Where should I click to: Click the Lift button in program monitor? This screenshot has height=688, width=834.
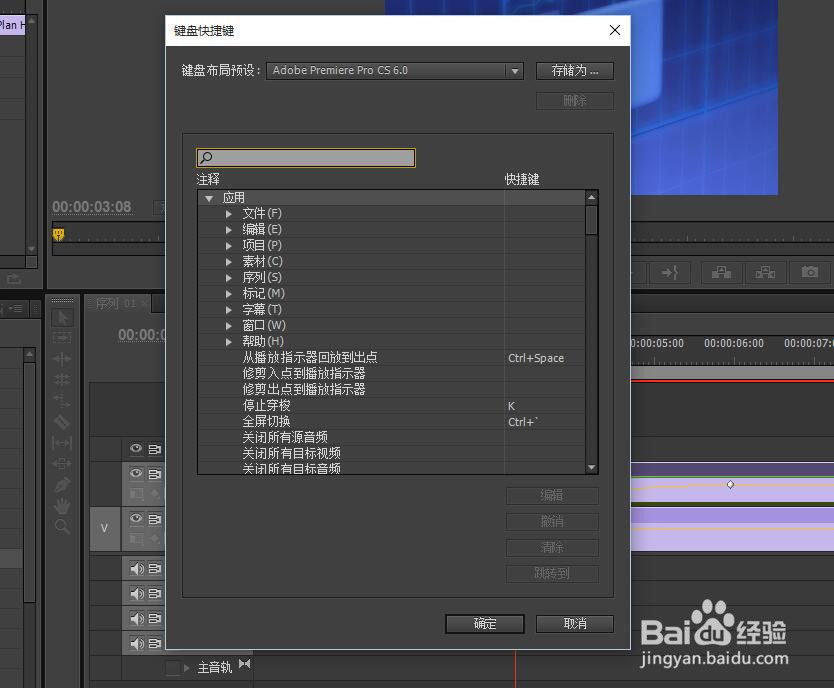[x=721, y=272]
